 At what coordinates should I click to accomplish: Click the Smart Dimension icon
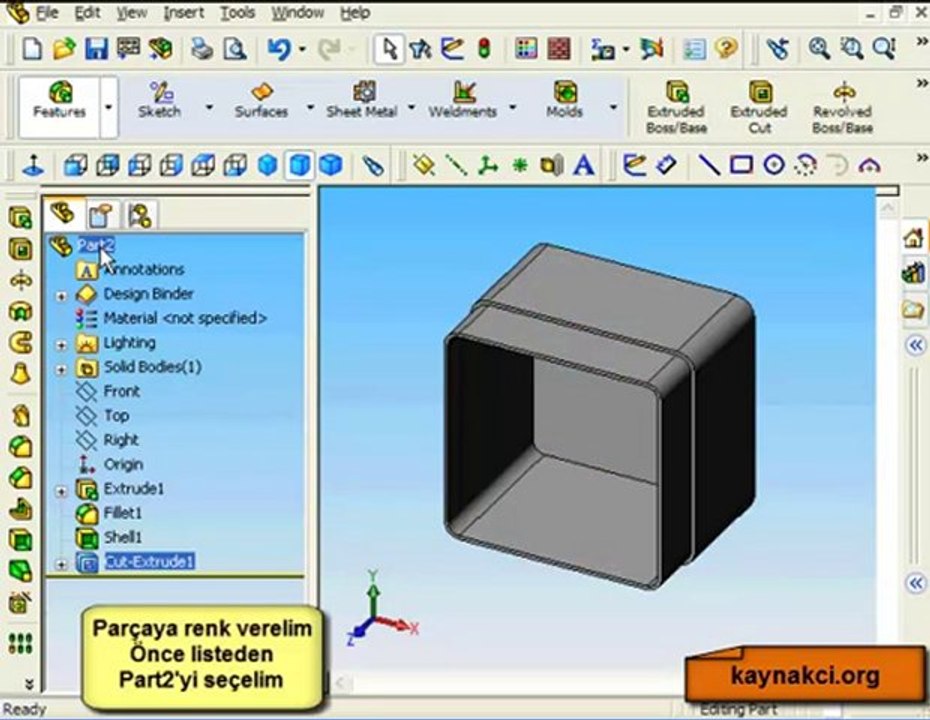666,165
